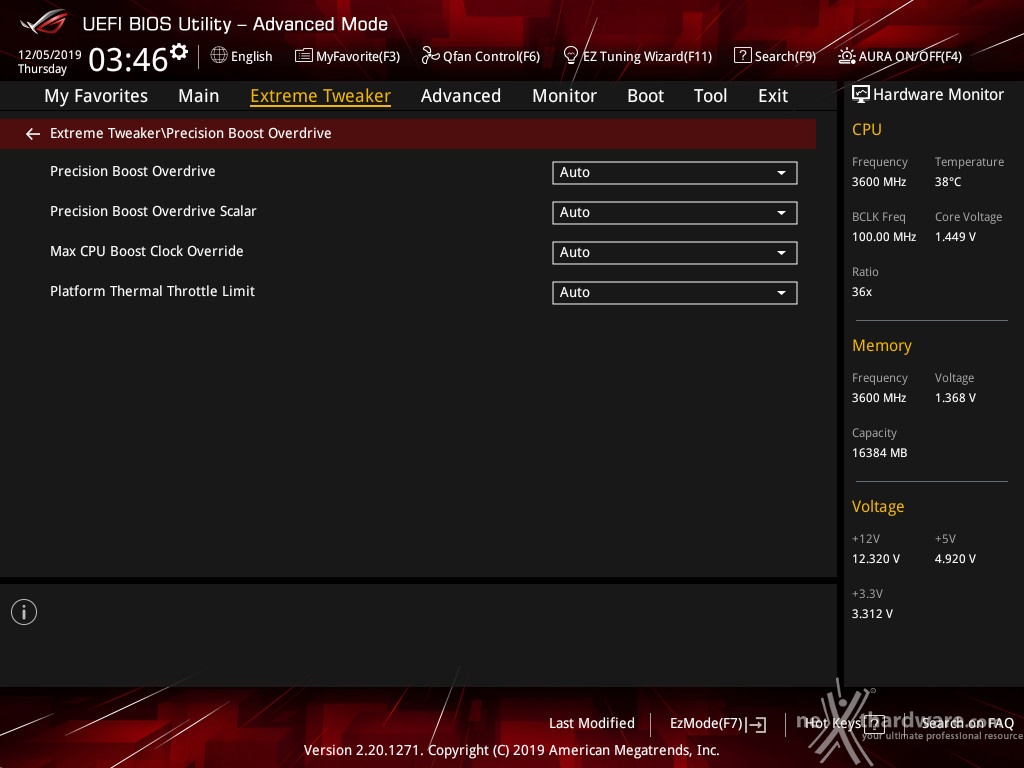Viewport: 1024px width, 768px height.
Task: Click the Version 2.20.1271 copyright text
Action: (x=511, y=750)
